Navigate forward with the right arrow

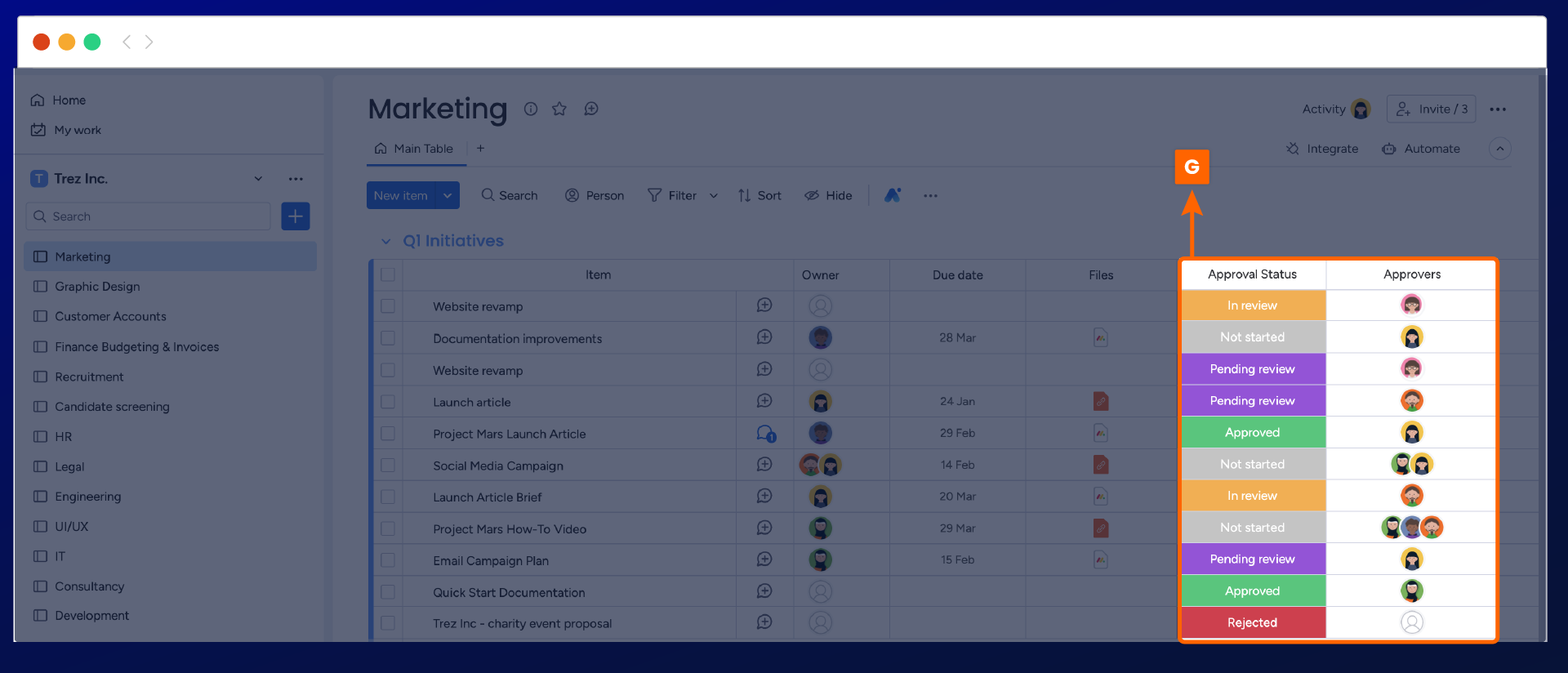[x=149, y=42]
